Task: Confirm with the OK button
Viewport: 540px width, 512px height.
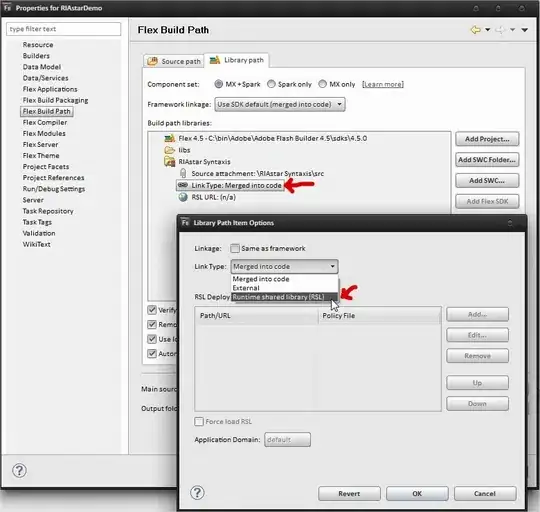Action: (417, 493)
